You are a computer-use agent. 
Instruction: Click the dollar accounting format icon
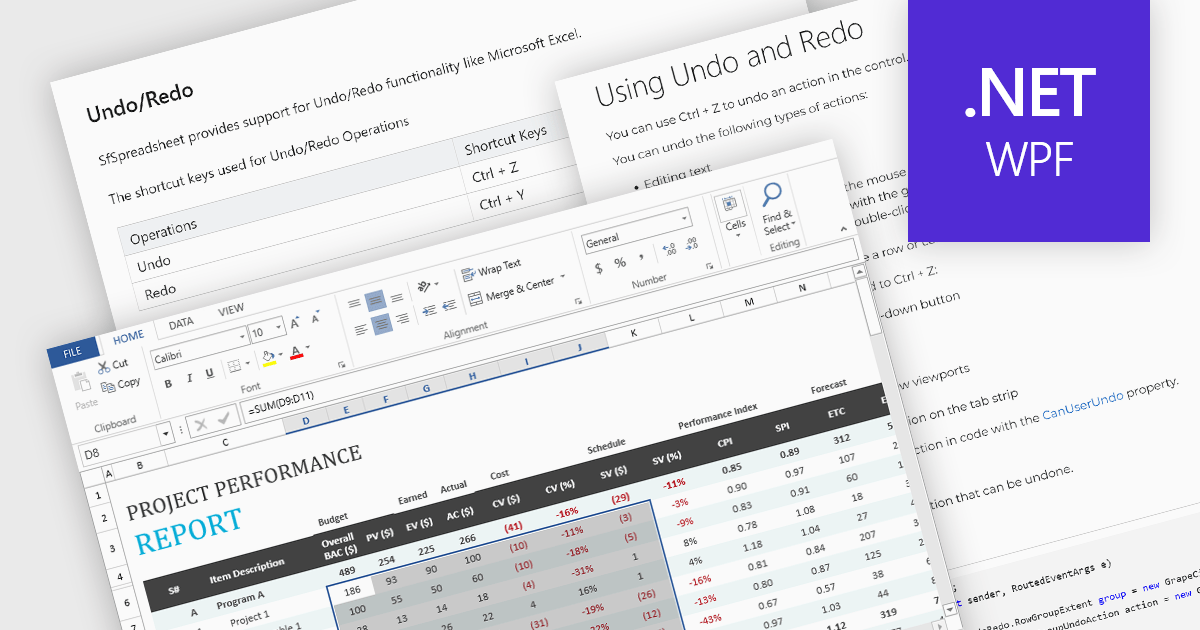(599, 268)
